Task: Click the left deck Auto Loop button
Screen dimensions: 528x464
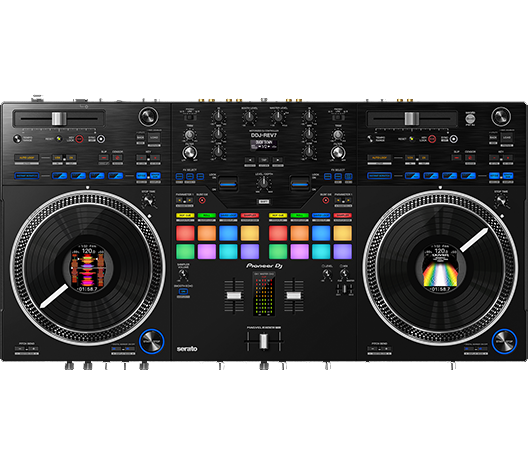Action: click(27, 158)
